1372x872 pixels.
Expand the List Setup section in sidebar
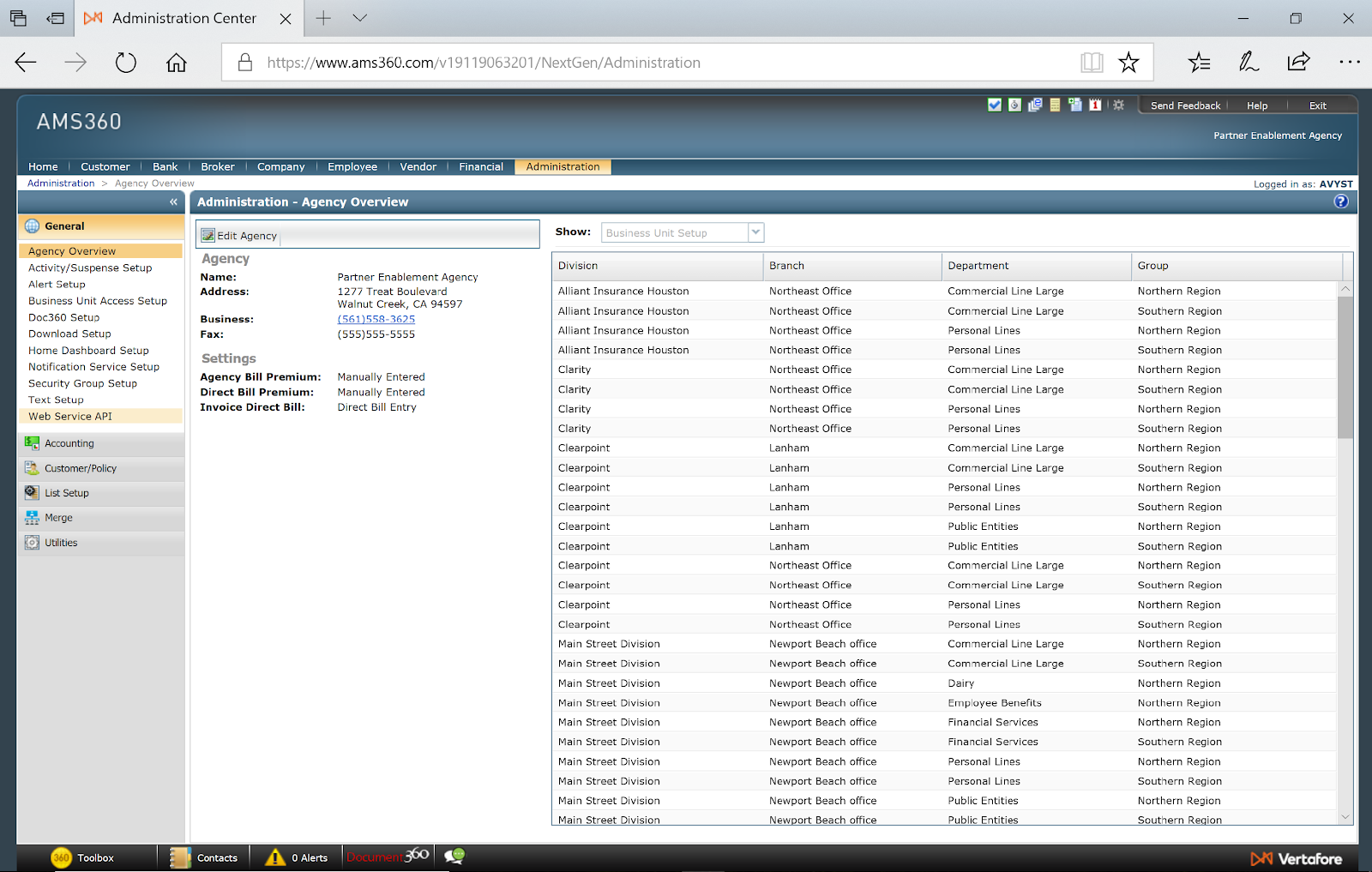click(101, 493)
